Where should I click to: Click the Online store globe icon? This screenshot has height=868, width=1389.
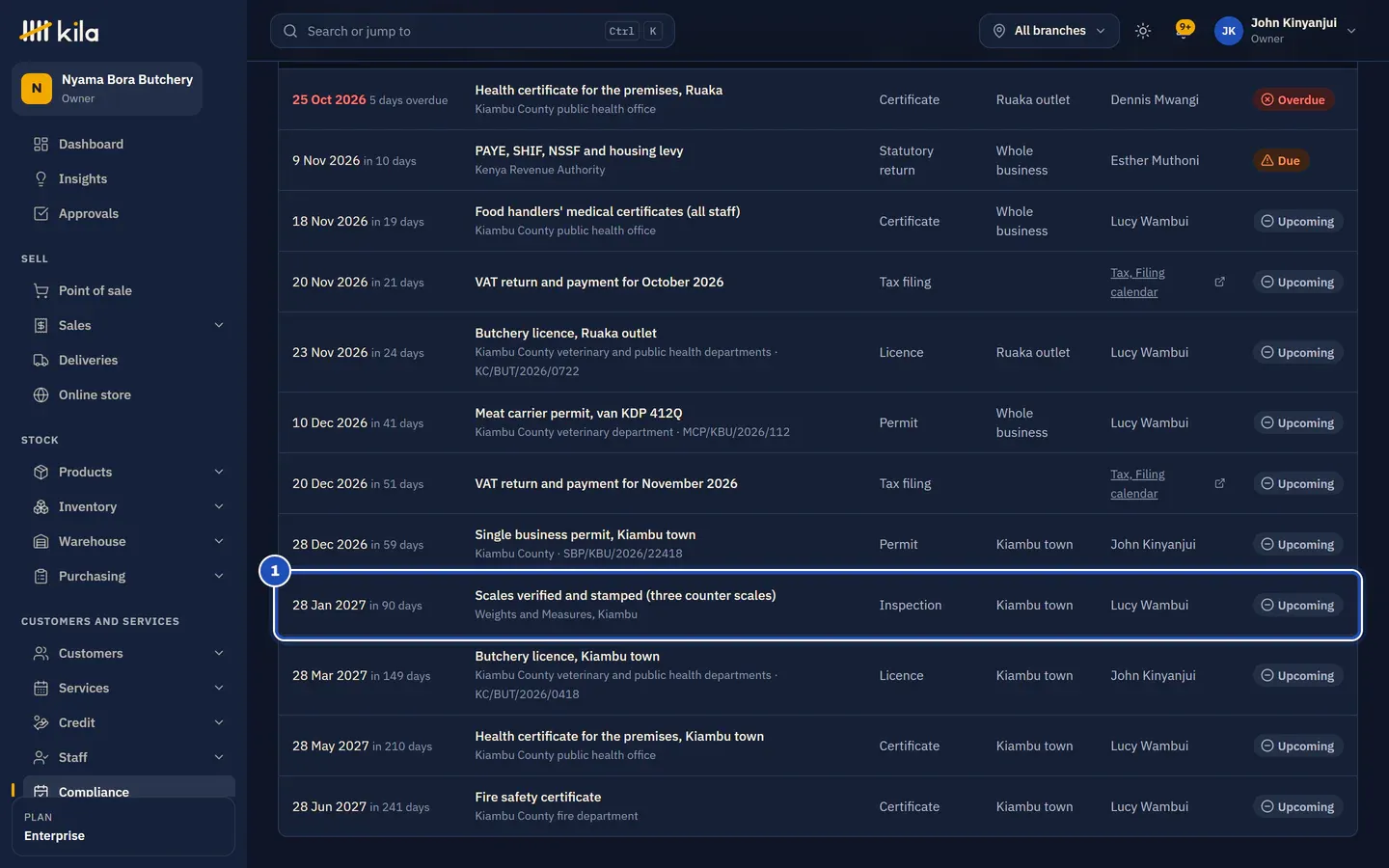pyautogui.click(x=41, y=394)
